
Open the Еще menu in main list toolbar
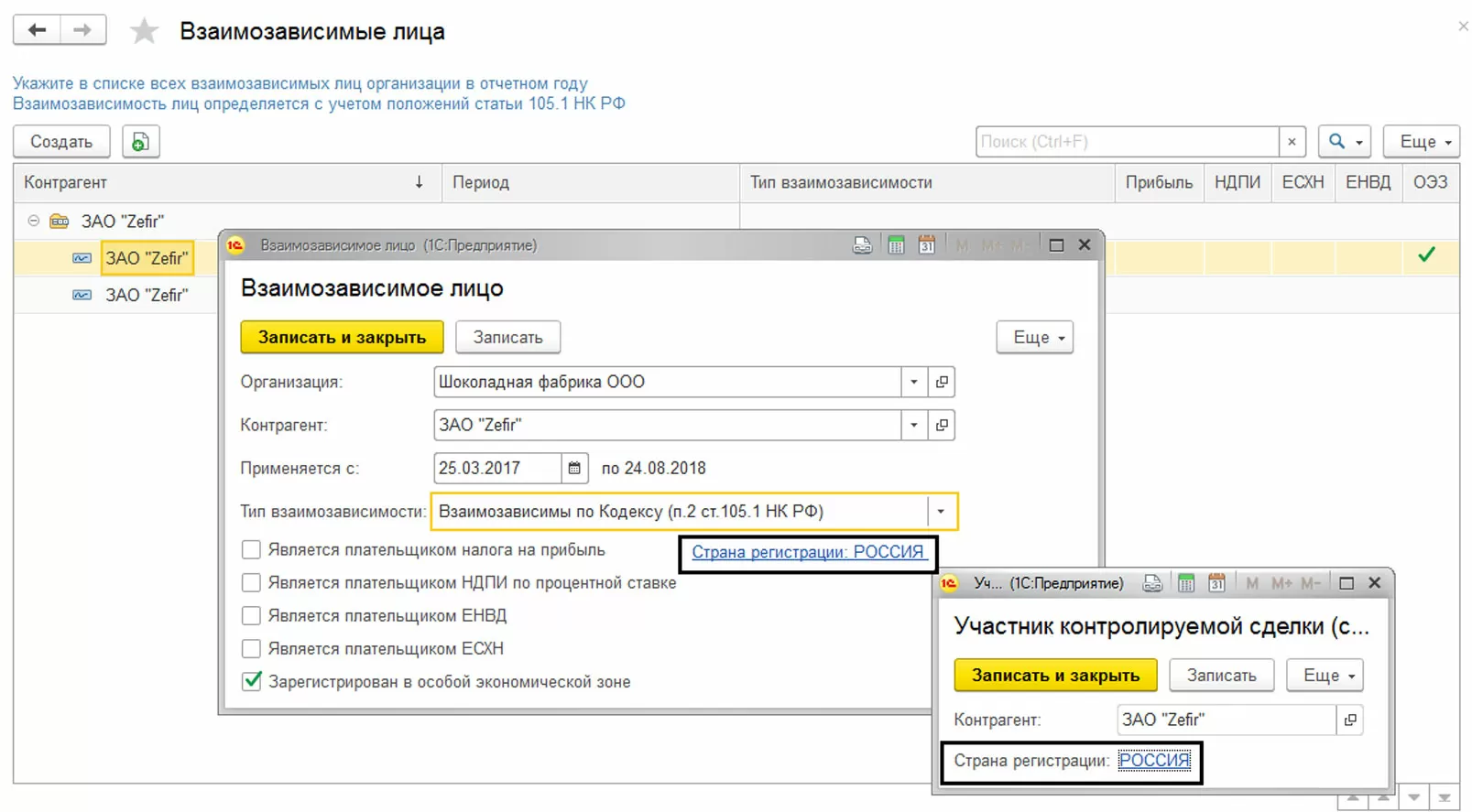pos(1421,142)
